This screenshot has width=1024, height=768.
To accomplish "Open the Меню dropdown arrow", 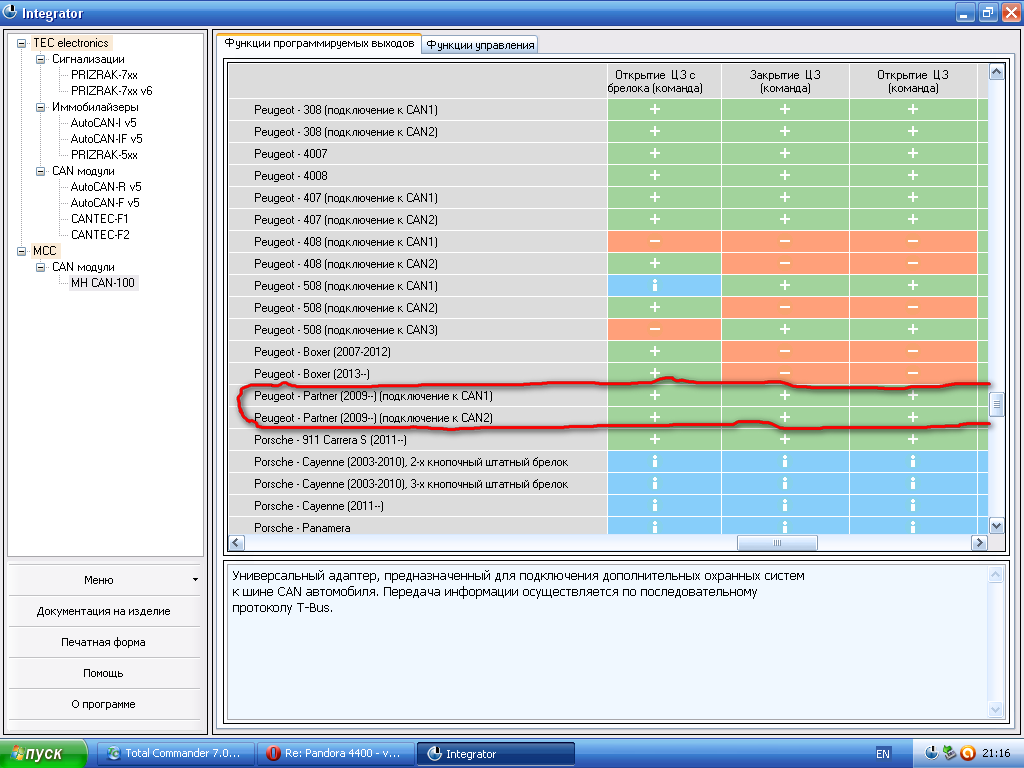I will click(x=195, y=580).
